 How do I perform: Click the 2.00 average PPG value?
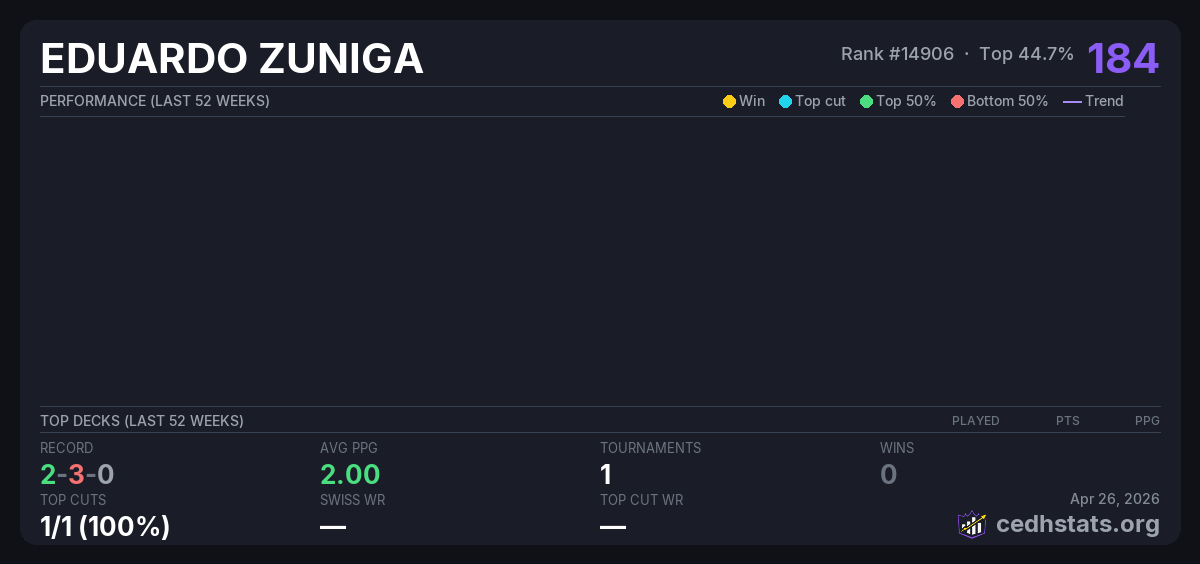click(350, 474)
